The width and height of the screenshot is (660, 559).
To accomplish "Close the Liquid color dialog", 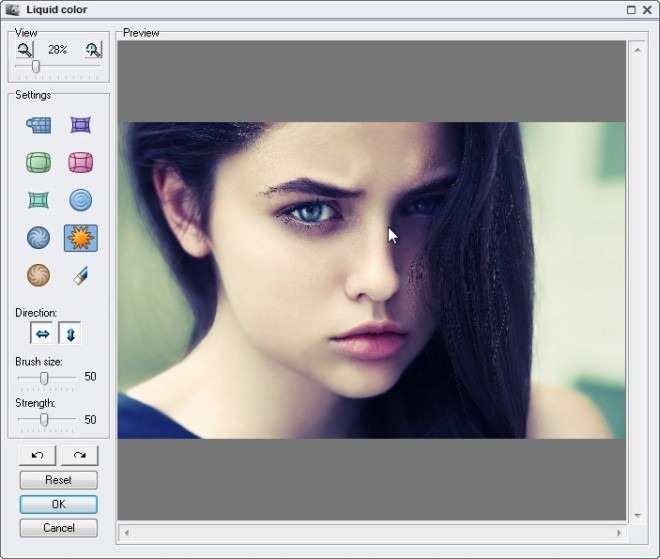I will 647,10.
